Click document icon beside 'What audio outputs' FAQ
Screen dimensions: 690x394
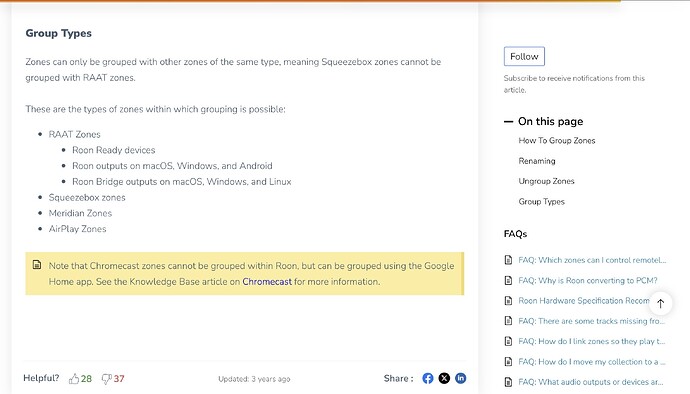[508, 382]
